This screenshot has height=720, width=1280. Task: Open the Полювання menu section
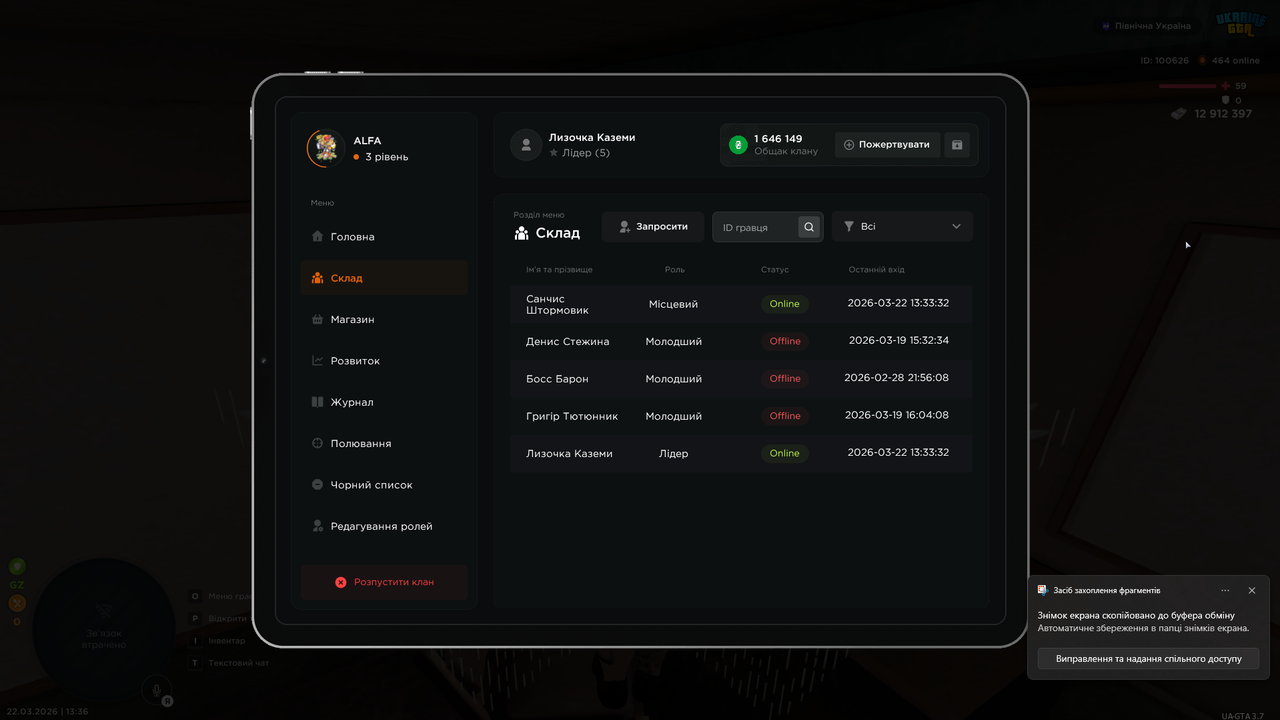(384, 443)
